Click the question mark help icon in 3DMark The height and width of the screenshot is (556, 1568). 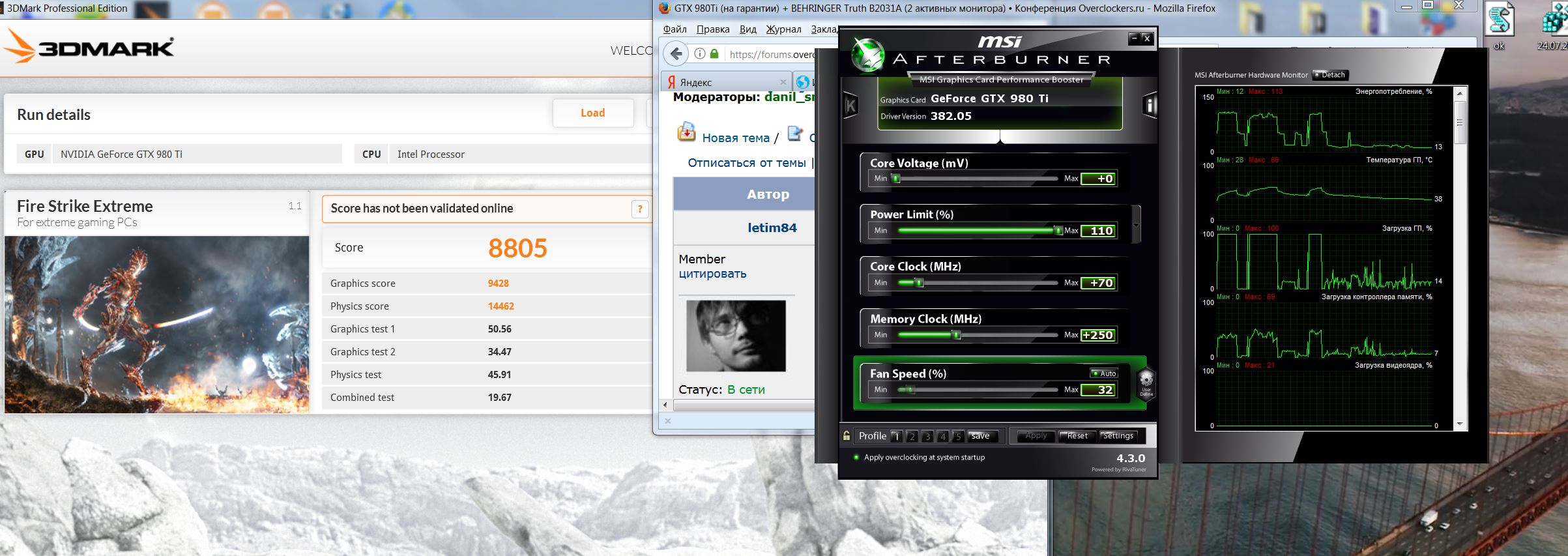tap(640, 209)
